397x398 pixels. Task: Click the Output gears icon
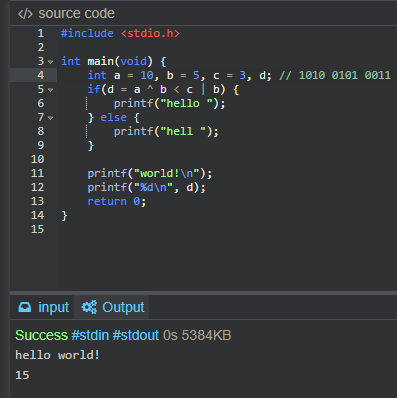pyautogui.click(x=89, y=307)
